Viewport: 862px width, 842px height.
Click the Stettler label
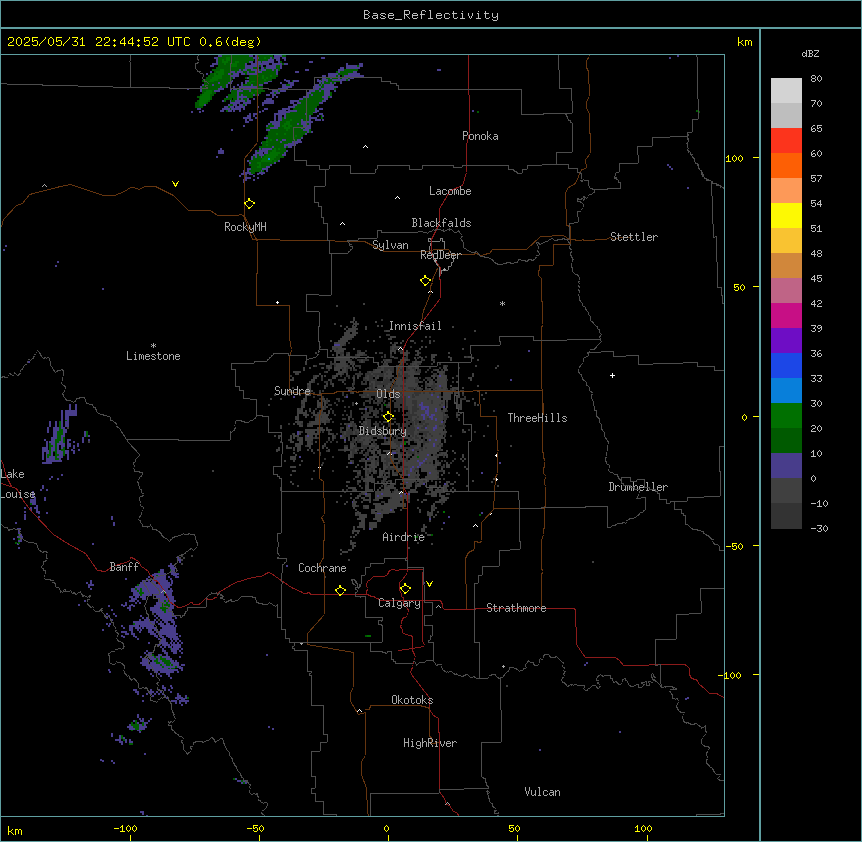point(633,237)
